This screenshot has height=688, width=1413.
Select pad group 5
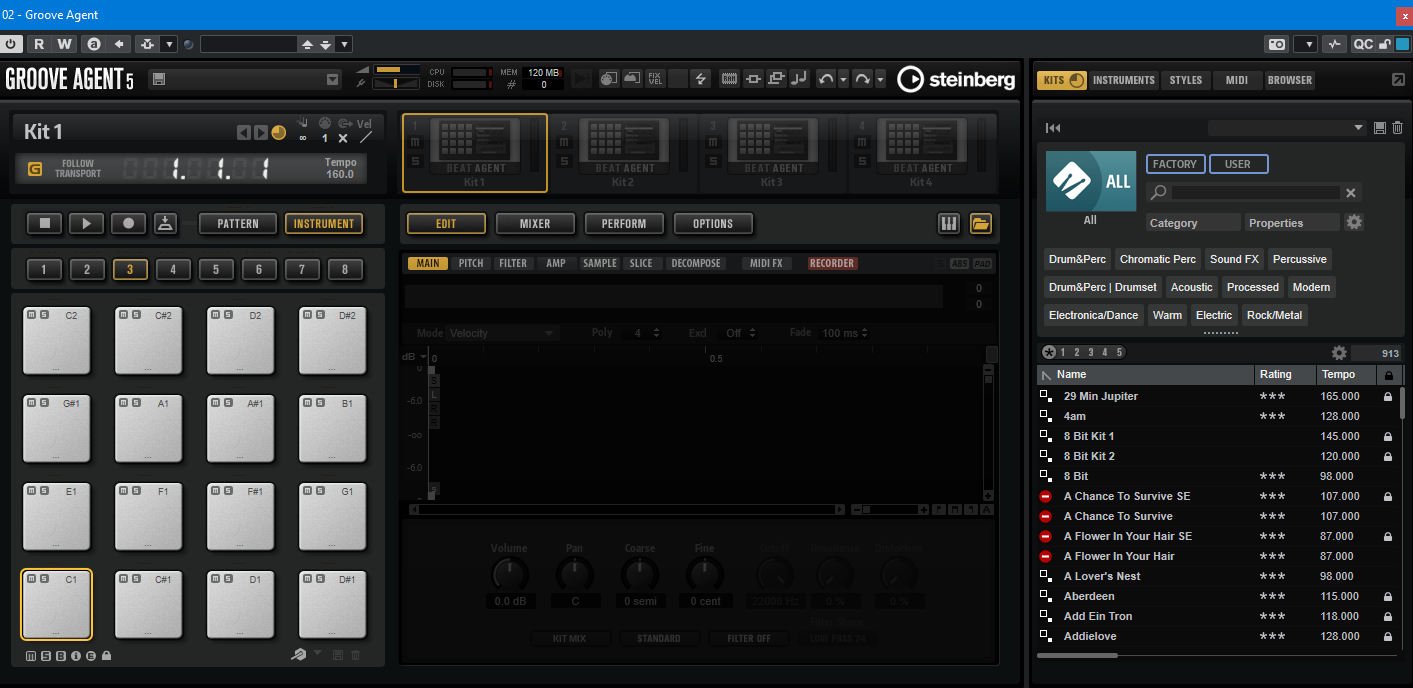pos(216,269)
